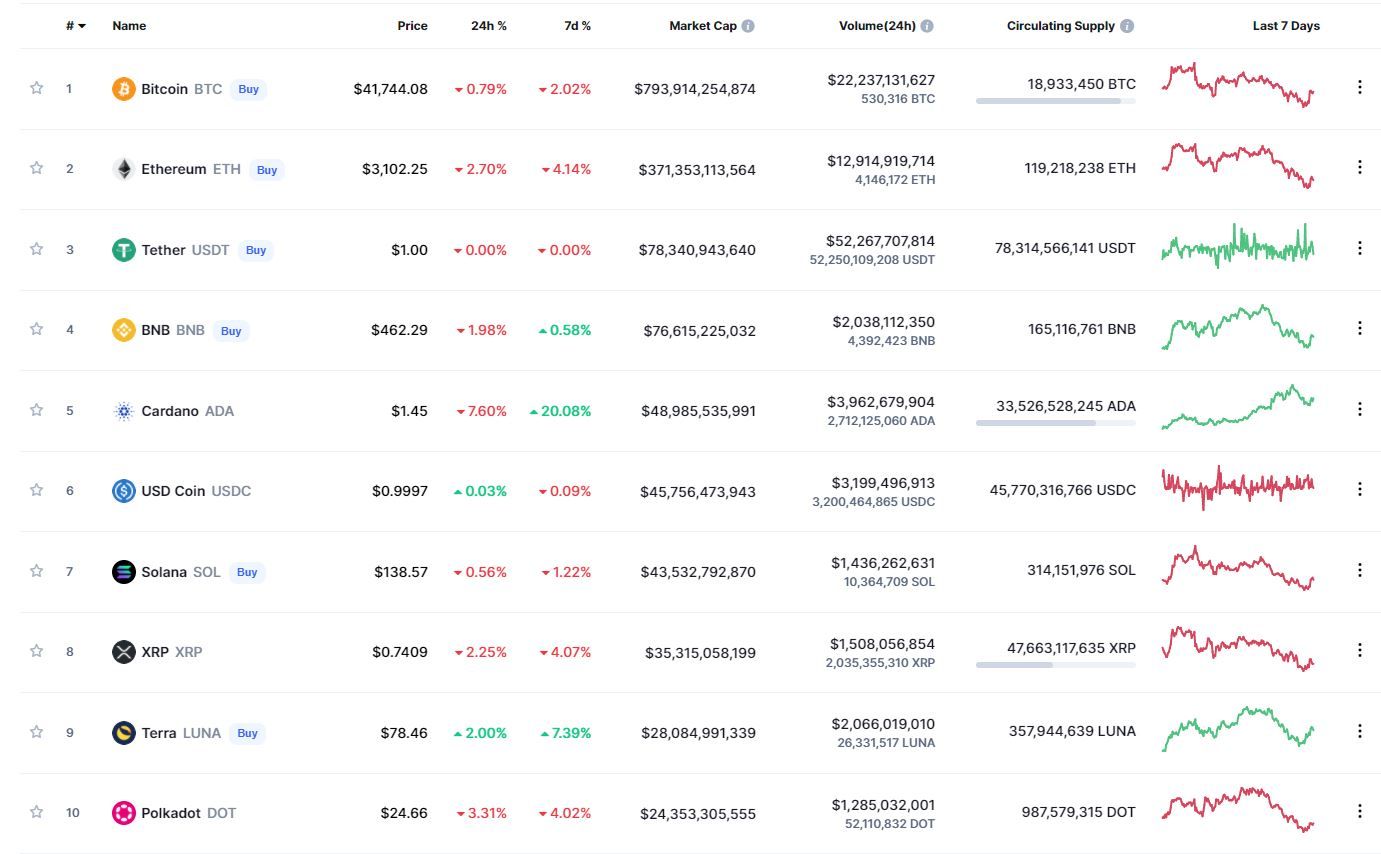The width and height of the screenshot is (1381, 854).
Task: Click XRP's circulating supply progress bar
Action: [x=1056, y=665]
